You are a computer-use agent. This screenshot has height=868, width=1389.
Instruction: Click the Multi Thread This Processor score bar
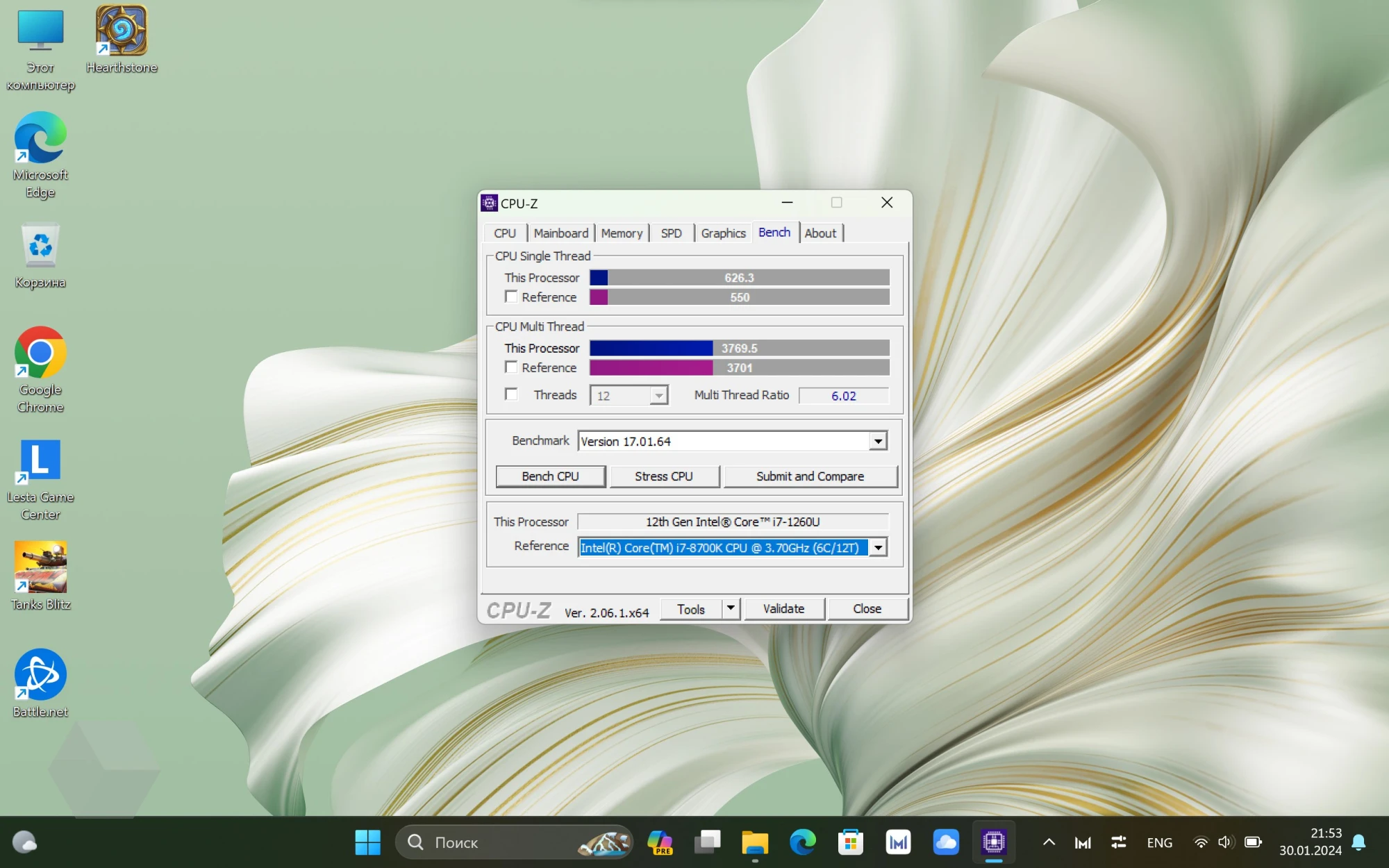point(739,348)
